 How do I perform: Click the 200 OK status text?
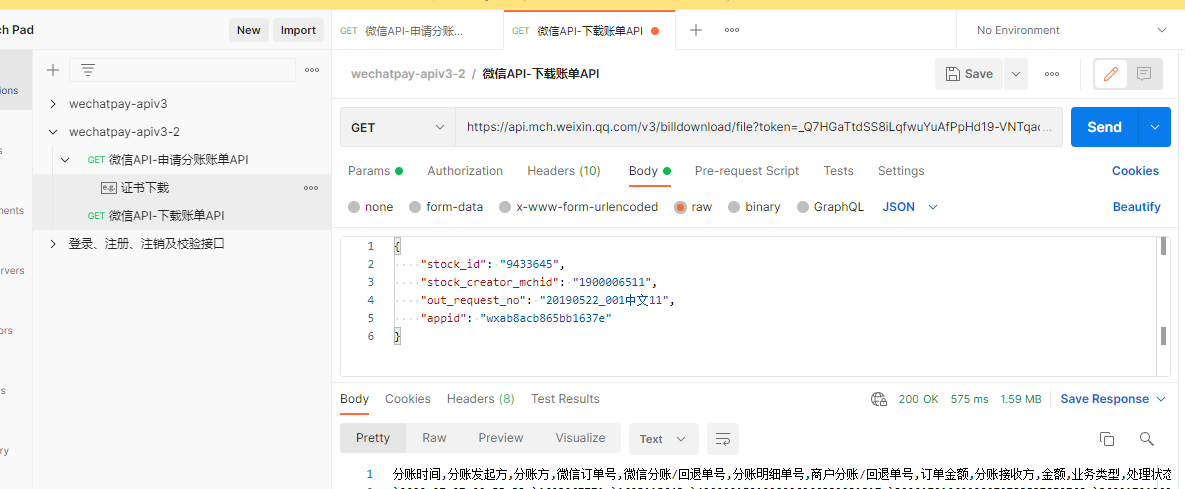pos(918,399)
